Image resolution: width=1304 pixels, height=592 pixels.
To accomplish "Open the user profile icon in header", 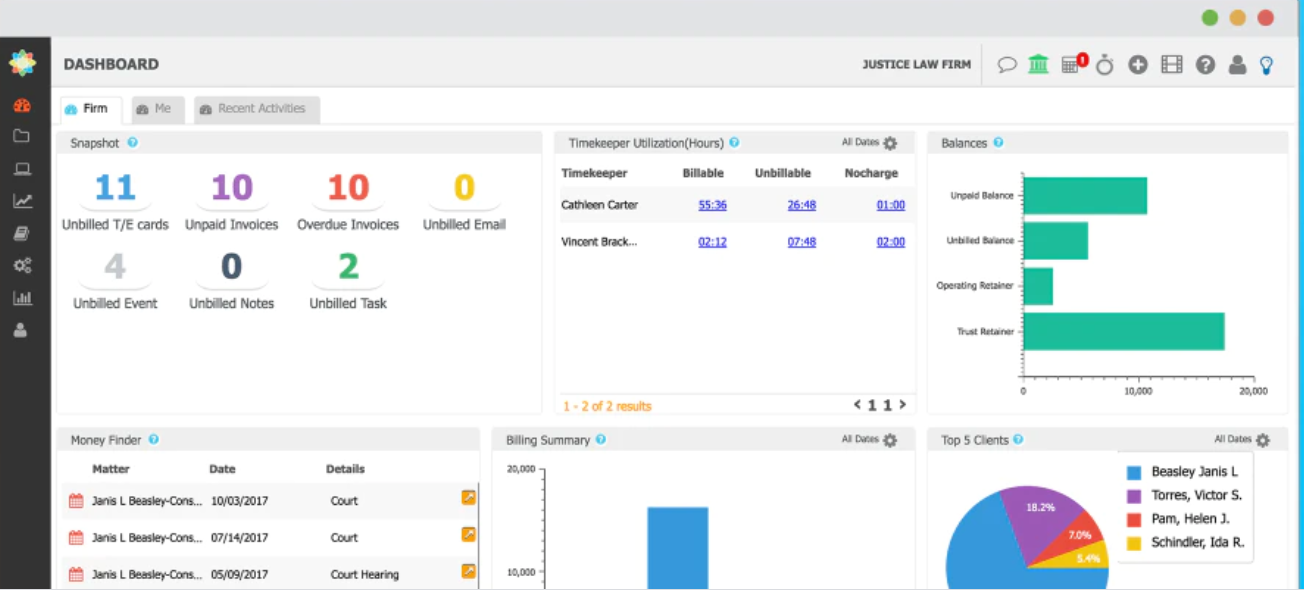I will pyautogui.click(x=1237, y=65).
